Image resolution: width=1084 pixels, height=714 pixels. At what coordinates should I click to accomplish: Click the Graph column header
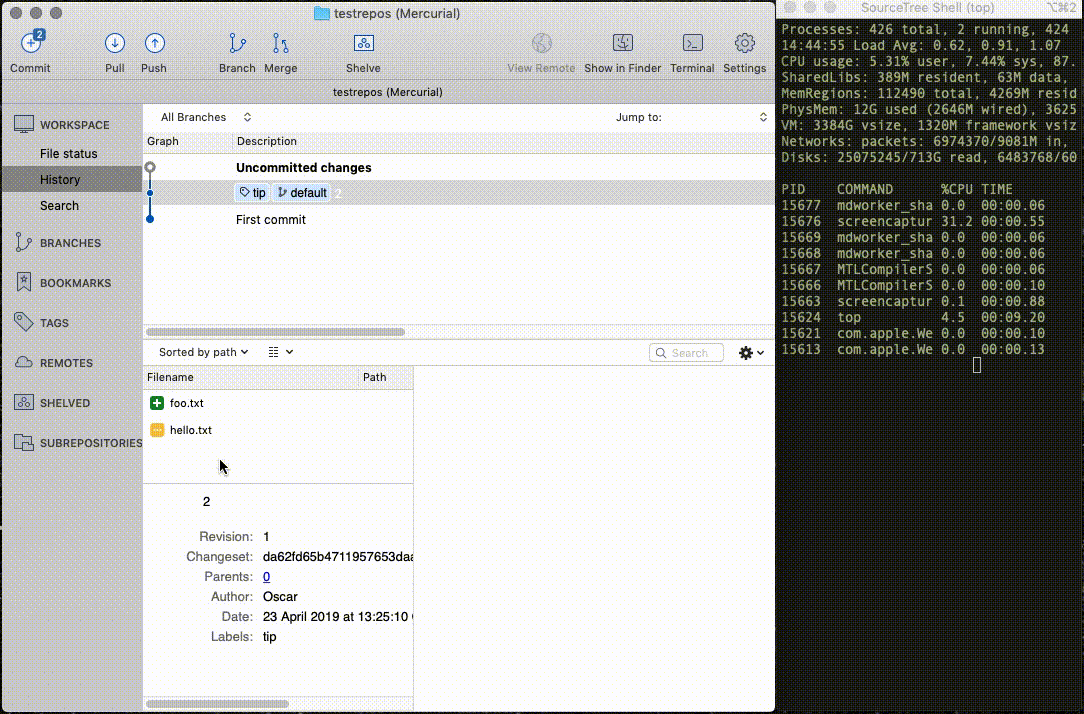click(x=188, y=142)
